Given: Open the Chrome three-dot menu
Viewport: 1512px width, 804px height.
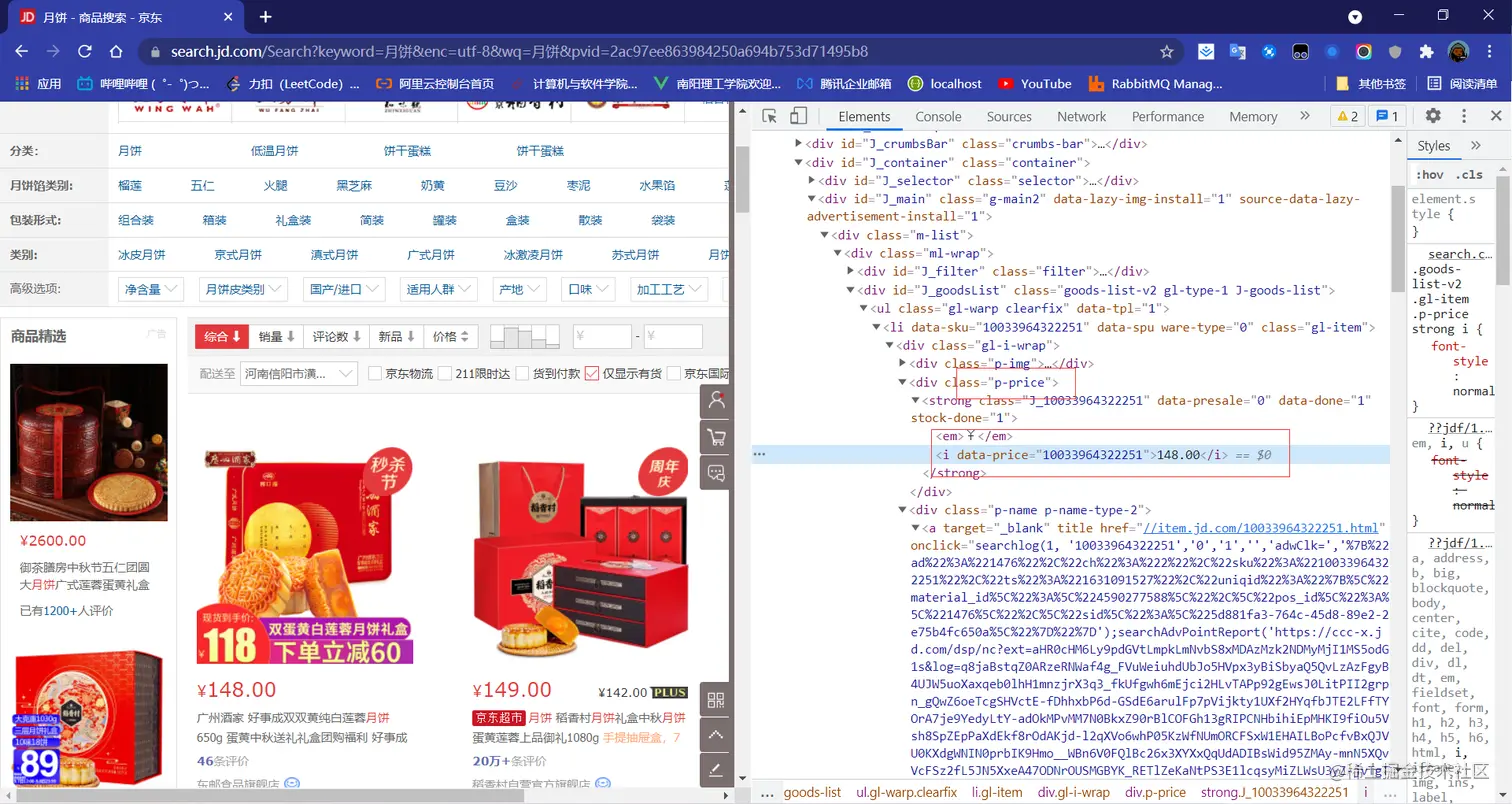Looking at the screenshot, I should [1490, 51].
